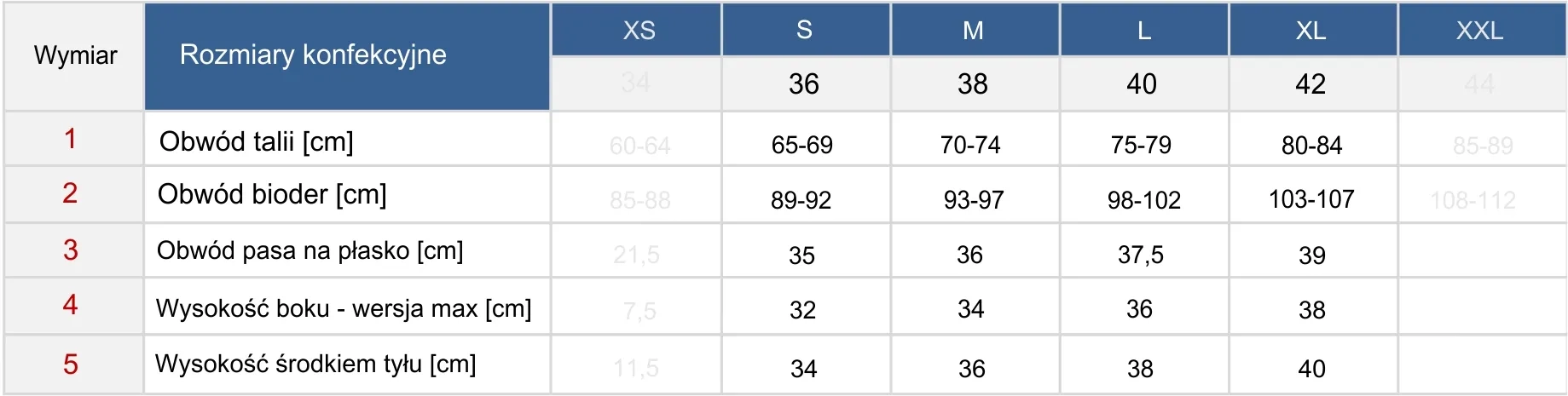Screen dimensions: 1568x396
Task: Click the Wymiar header cell
Action: click(75, 56)
